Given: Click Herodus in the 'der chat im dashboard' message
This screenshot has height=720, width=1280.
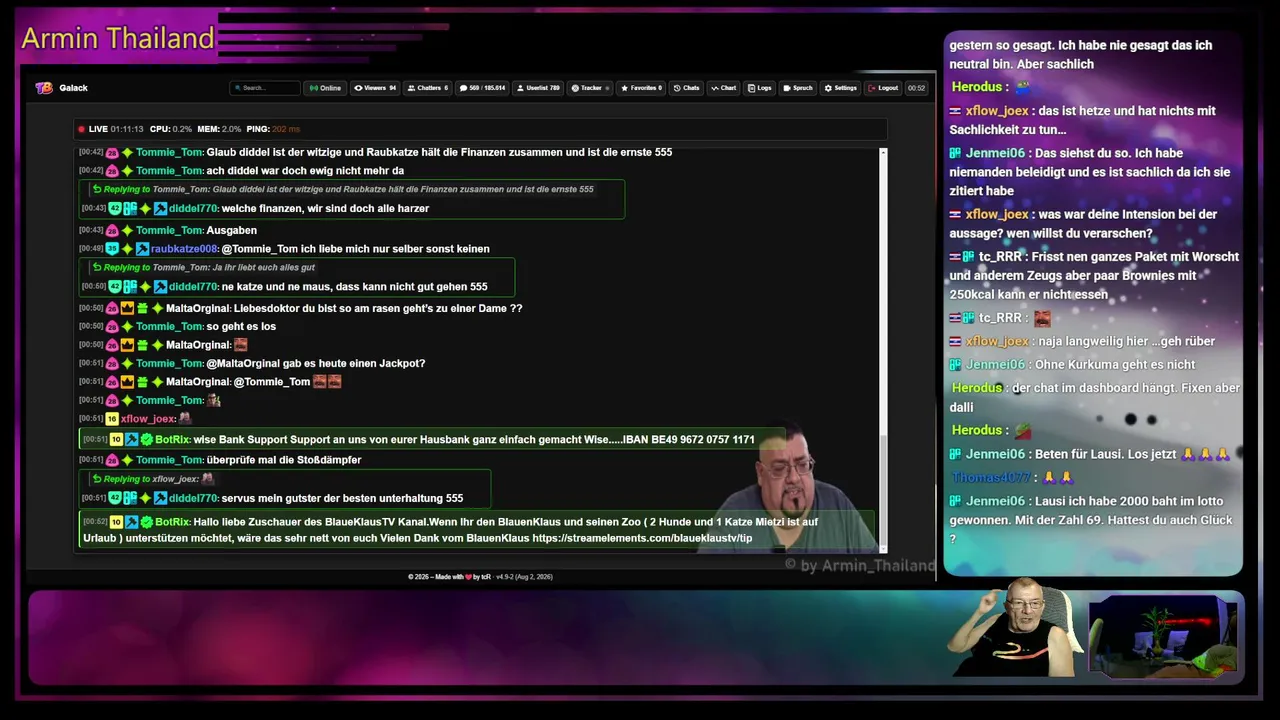Looking at the screenshot, I should pos(977,388).
